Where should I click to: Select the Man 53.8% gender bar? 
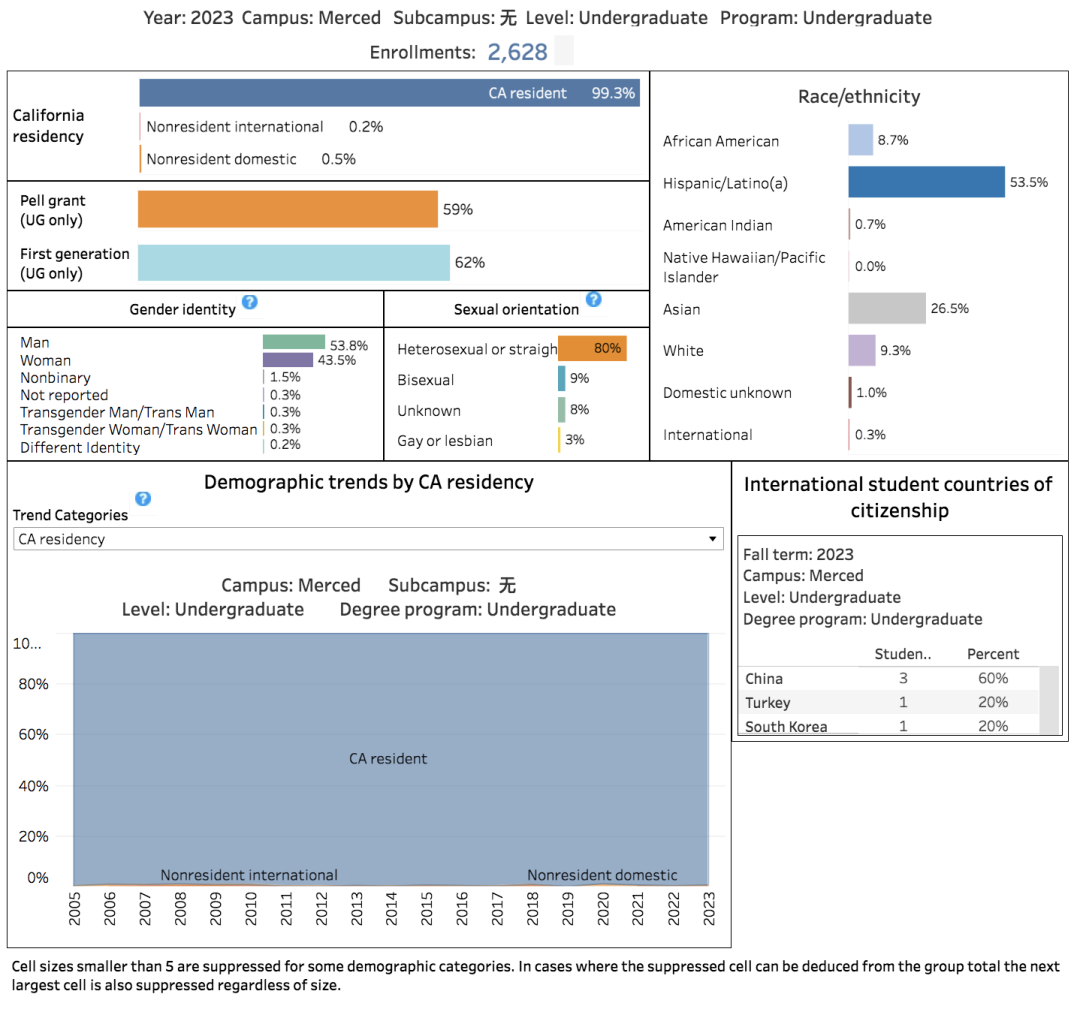294,342
